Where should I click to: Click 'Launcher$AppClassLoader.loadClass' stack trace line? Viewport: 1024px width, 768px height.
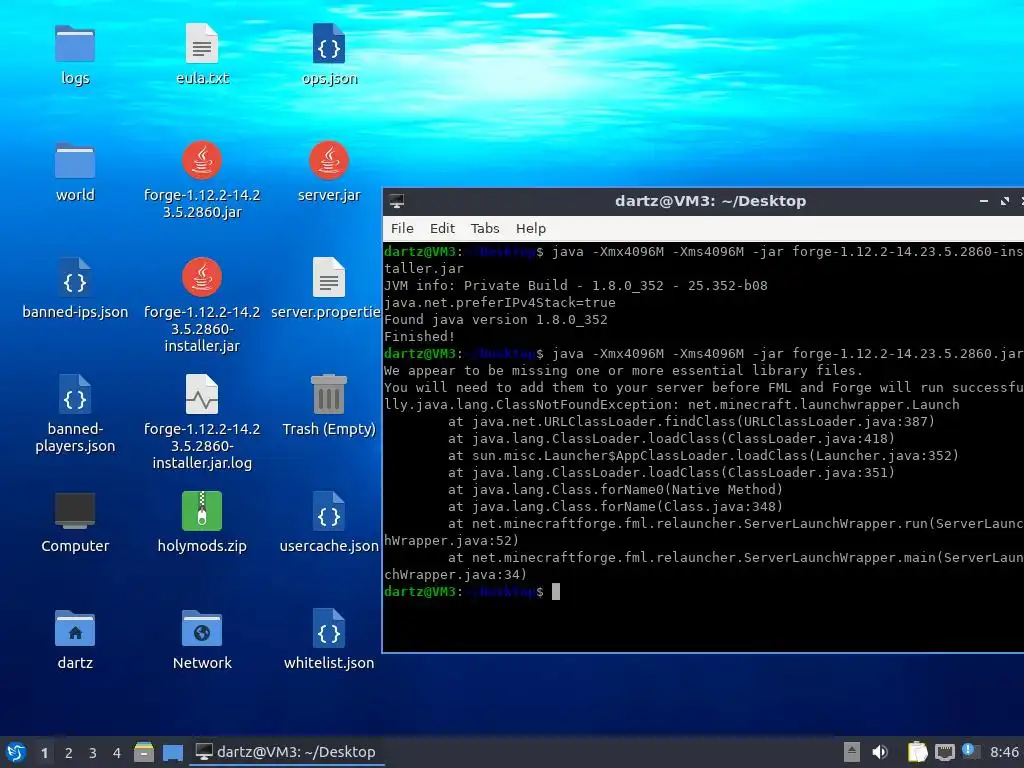click(x=703, y=456)
